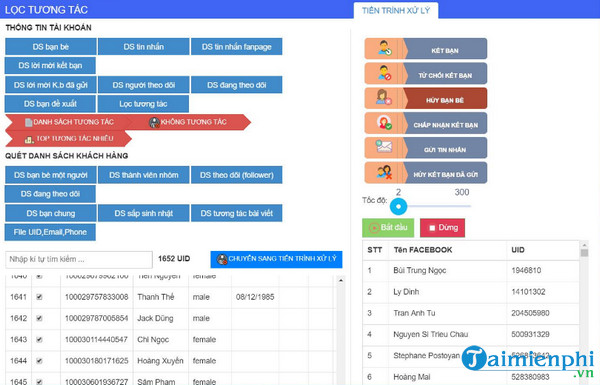Click STT column header
Viewport: 600px width, 385px height.
pos(374,250)
